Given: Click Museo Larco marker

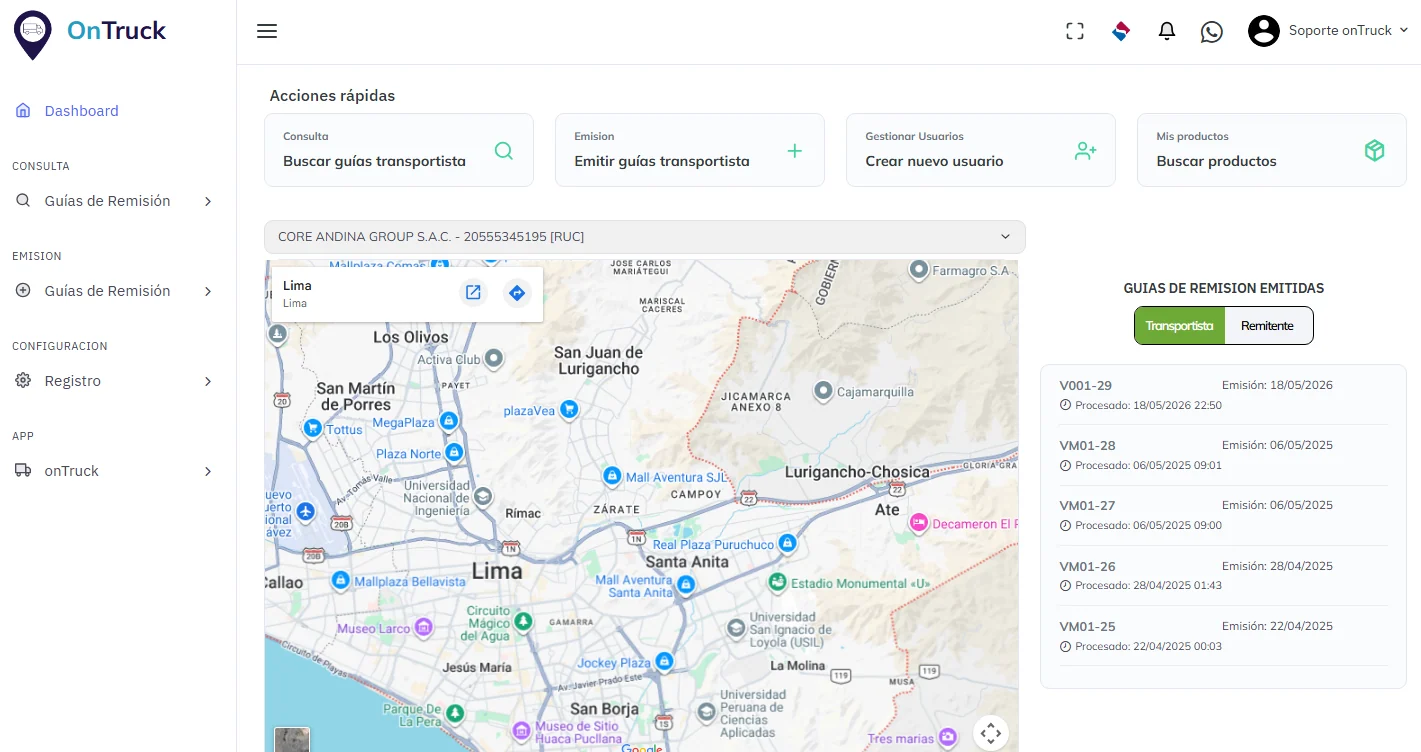Looking at the screenshot, I should click(x=424, y=627).
